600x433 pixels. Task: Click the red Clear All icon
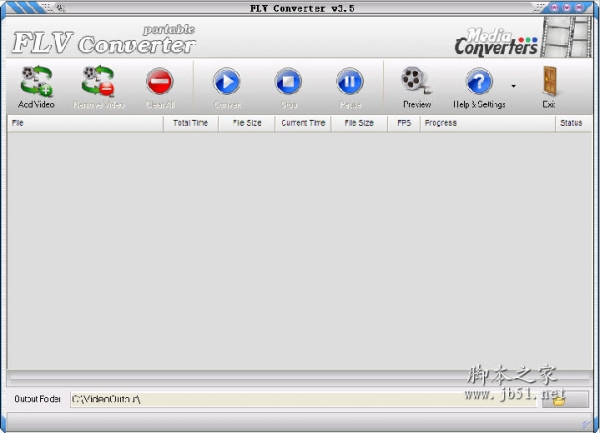(x=160, y=81)
